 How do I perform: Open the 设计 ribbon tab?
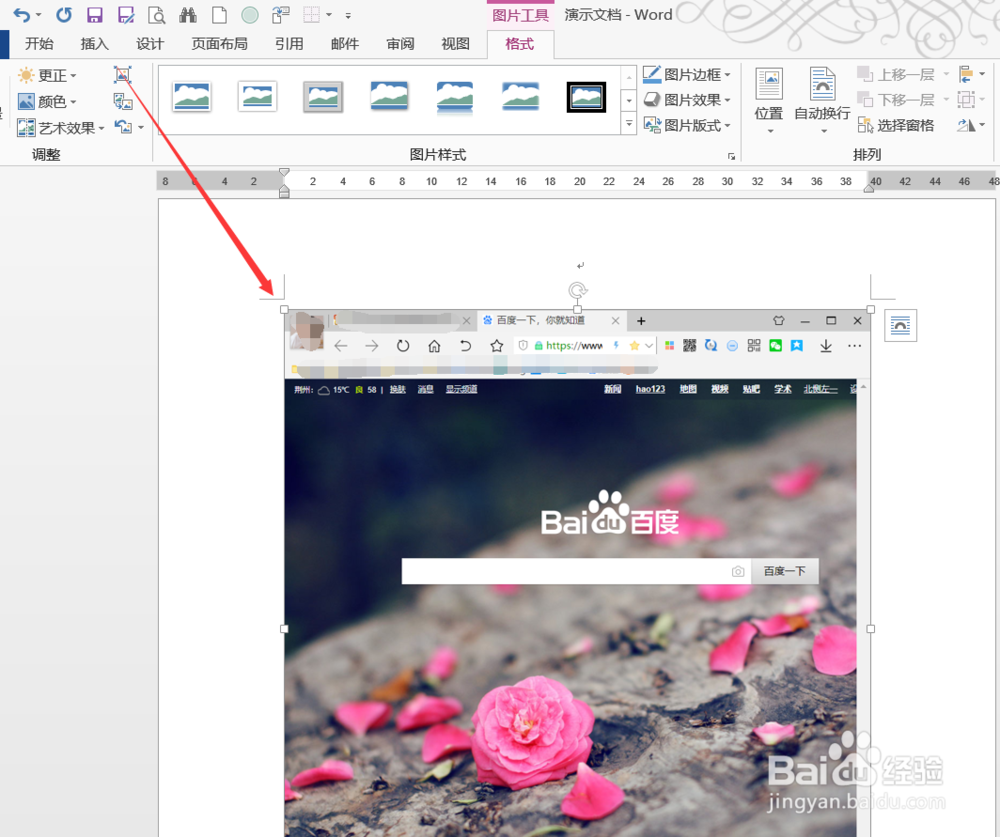click(x=150, y=44)
